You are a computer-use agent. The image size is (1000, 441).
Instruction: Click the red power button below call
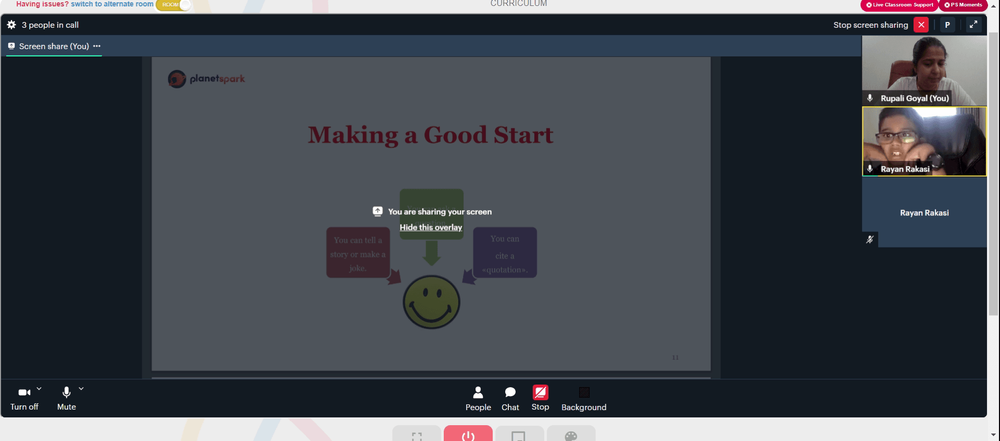point(468,435)
